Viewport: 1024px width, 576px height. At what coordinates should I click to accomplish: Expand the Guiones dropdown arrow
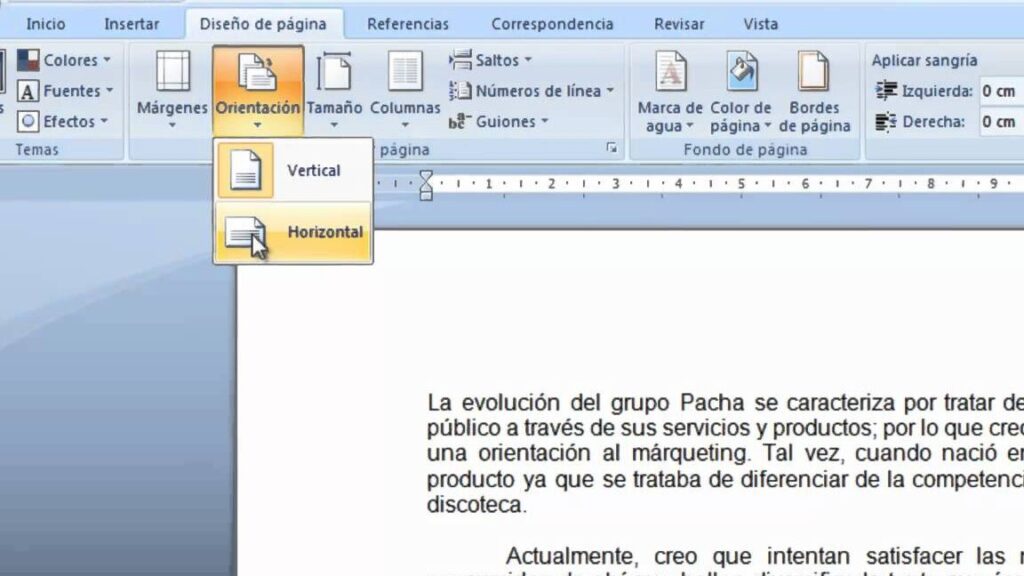click(545, 121)
